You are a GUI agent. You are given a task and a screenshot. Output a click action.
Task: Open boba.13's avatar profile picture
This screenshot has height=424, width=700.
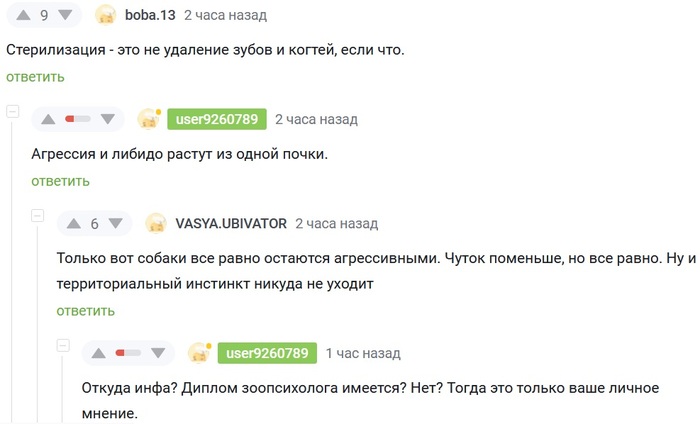point(106,15)
